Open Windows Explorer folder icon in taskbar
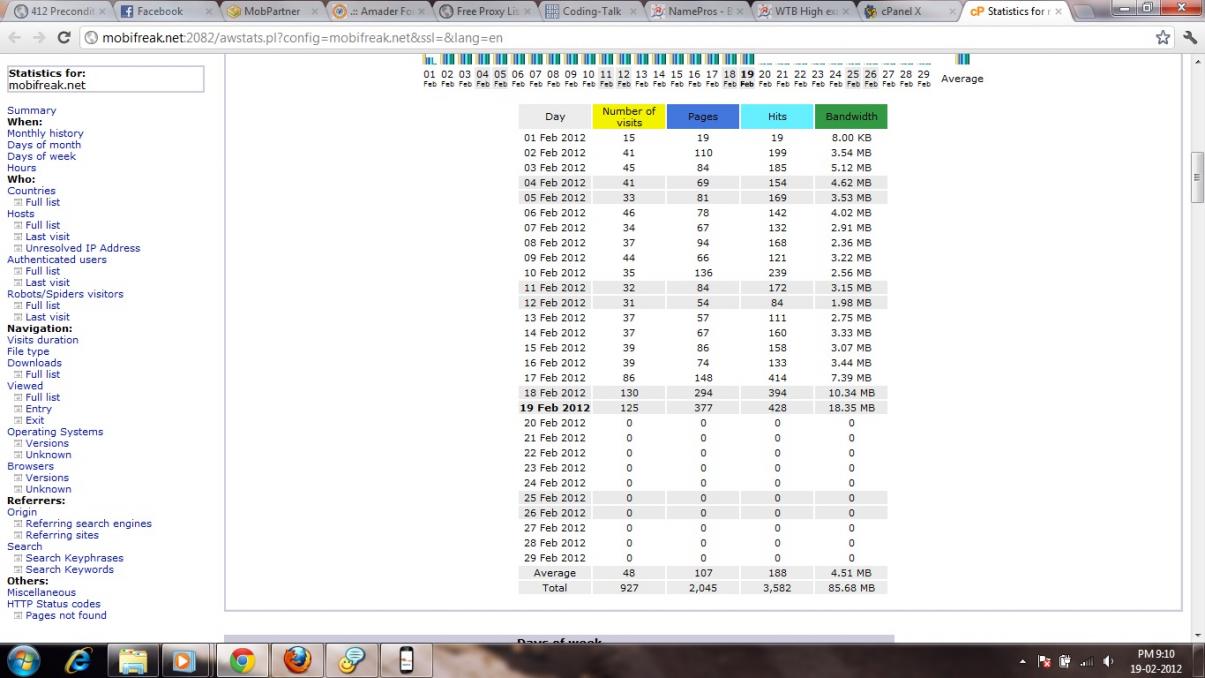 coord(133,661)
